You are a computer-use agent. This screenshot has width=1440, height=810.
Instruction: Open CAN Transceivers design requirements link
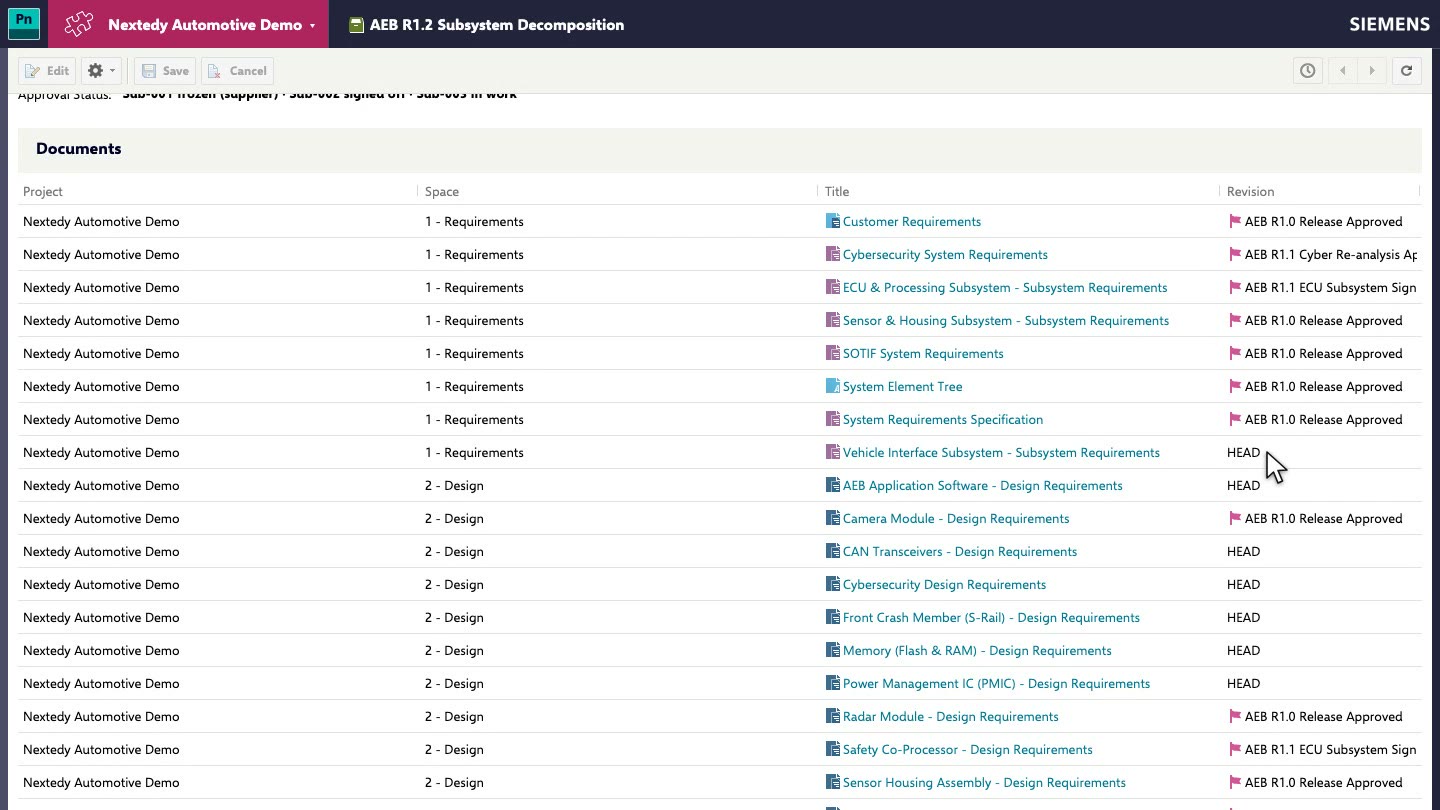tap(960, 552)
